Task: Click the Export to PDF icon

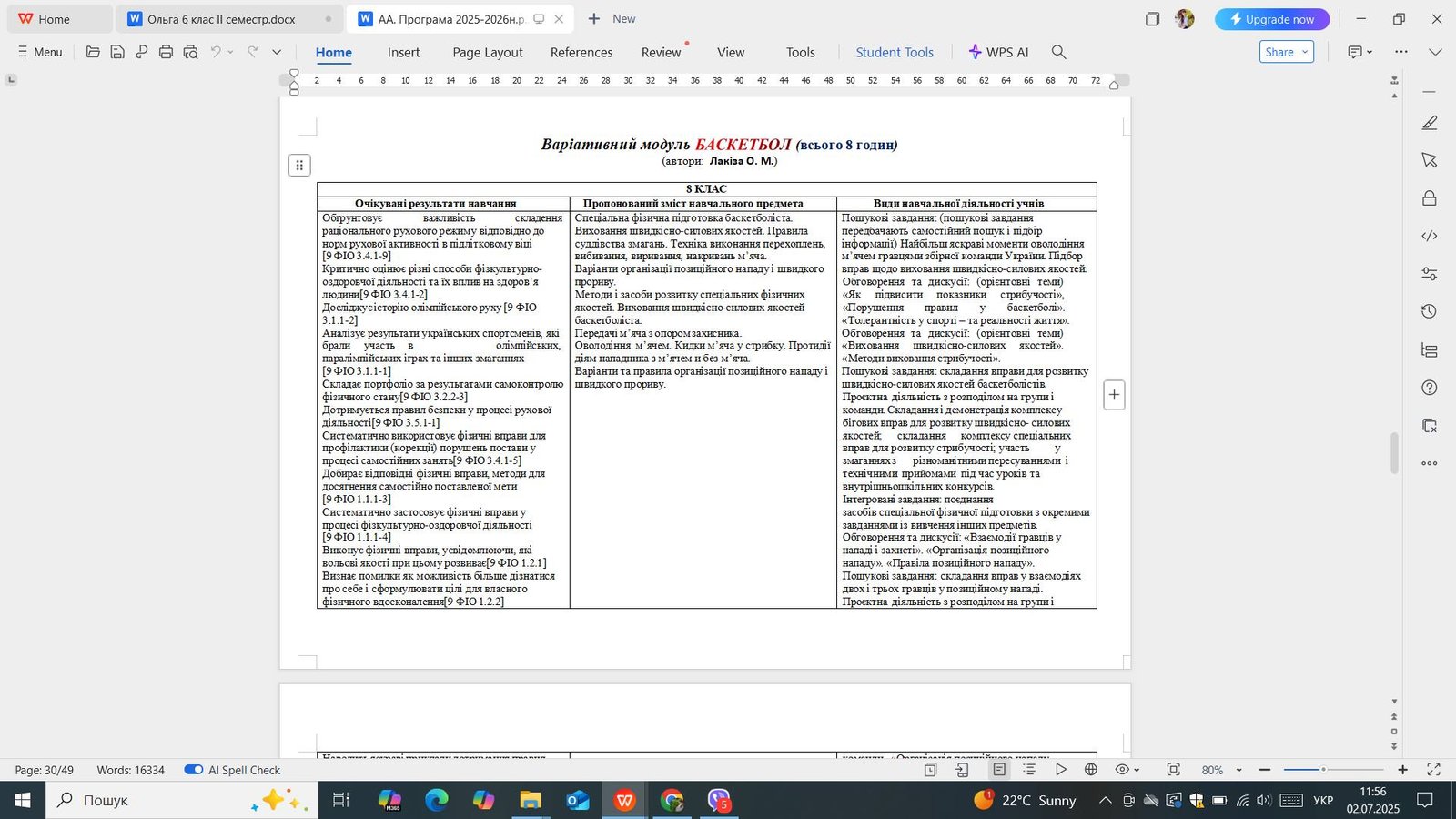Action: [x=142, y=52]
